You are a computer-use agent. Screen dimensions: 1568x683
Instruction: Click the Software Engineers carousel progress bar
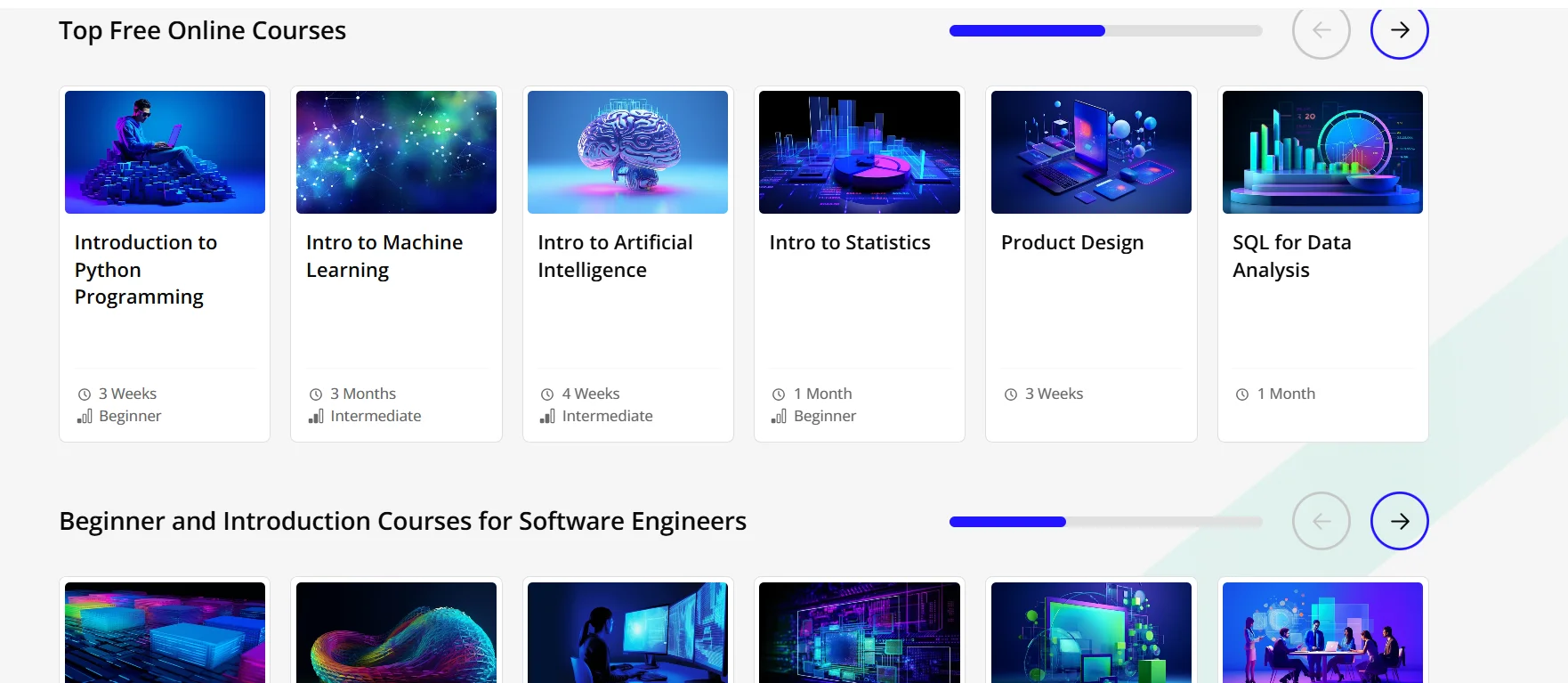[1105, 521]
